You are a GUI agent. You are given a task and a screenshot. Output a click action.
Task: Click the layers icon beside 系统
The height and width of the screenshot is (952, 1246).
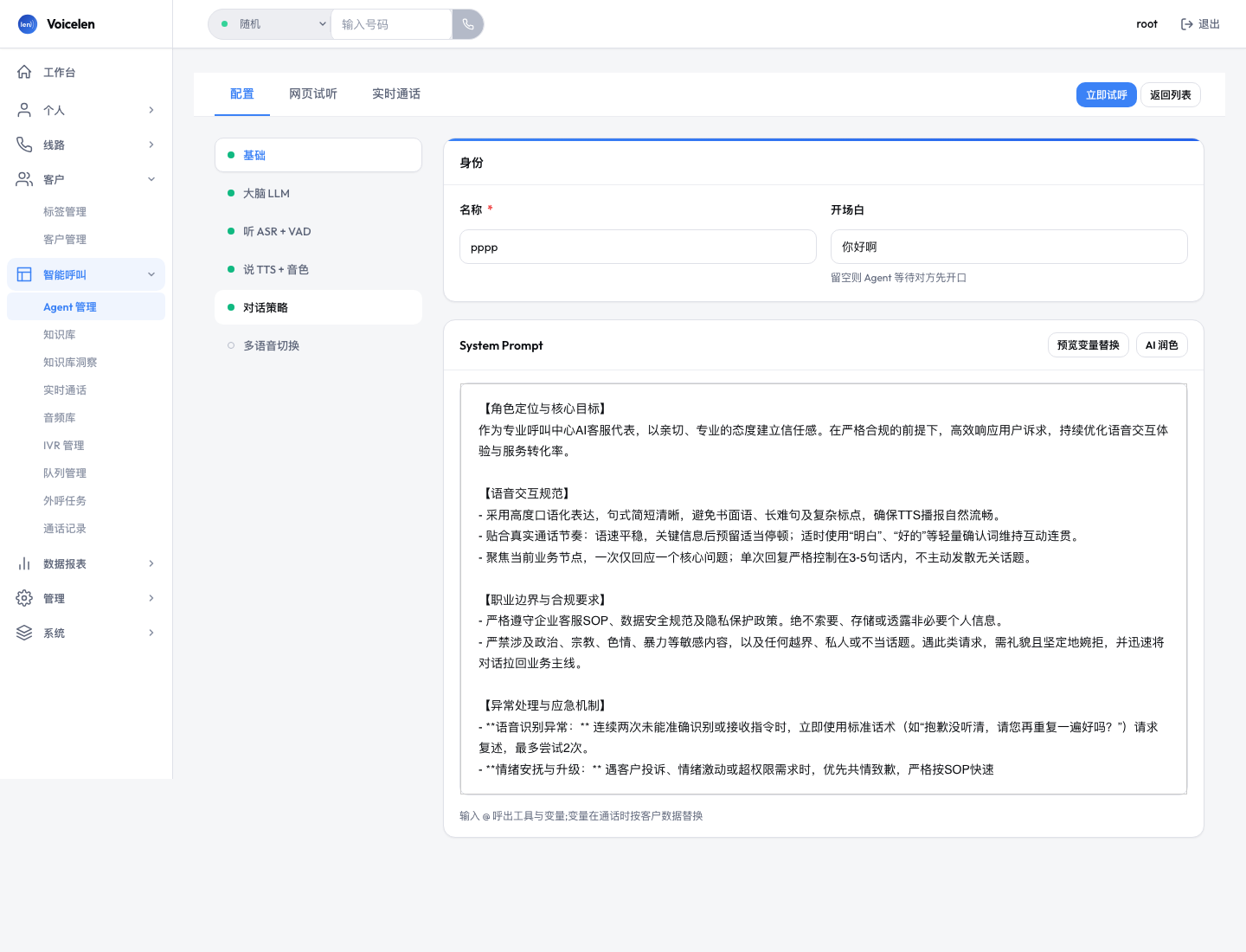[x=24, y=633]
